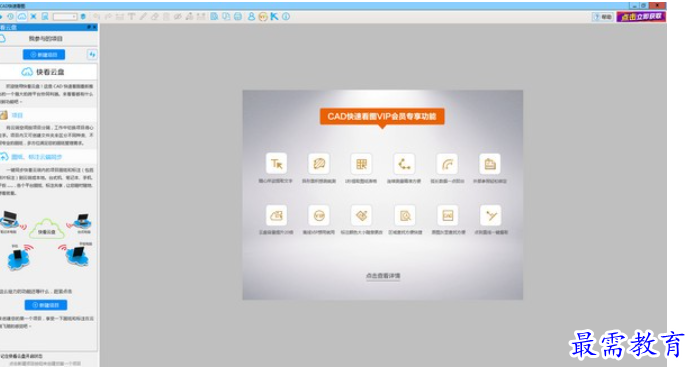
Task: Click the print toolbar icon
Action: coord(238,16)
